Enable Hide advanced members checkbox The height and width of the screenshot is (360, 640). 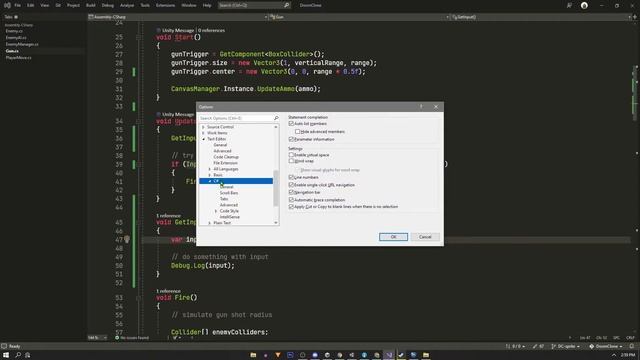coord(297,131)
